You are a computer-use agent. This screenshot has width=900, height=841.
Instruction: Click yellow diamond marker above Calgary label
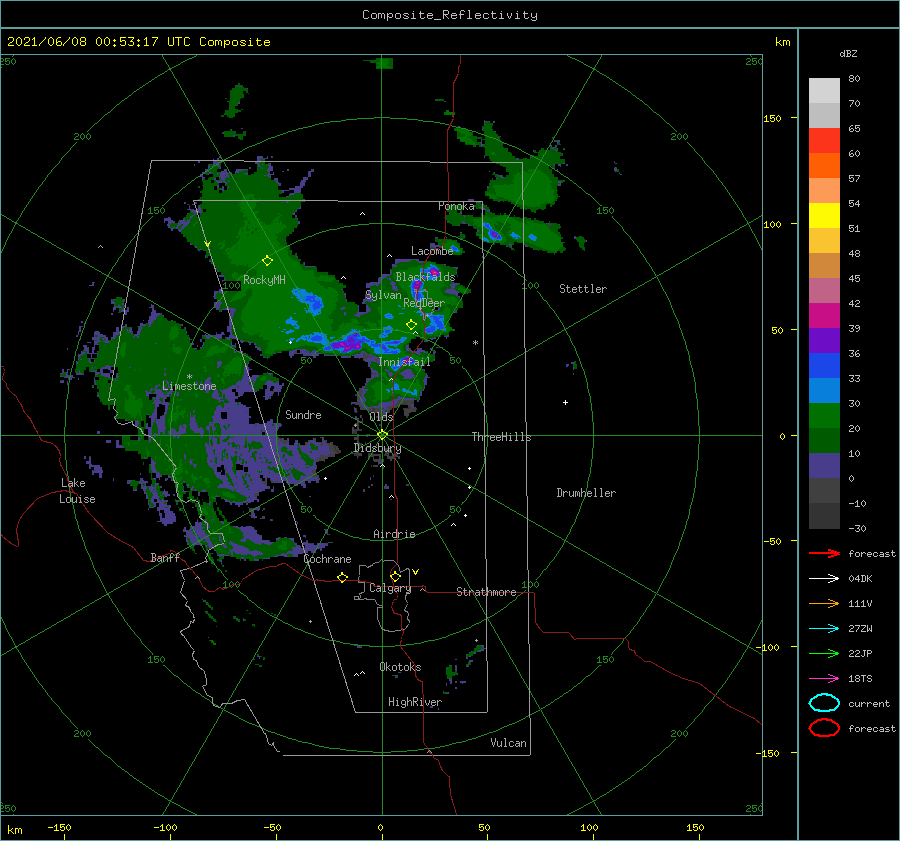[x=395, y=576]
